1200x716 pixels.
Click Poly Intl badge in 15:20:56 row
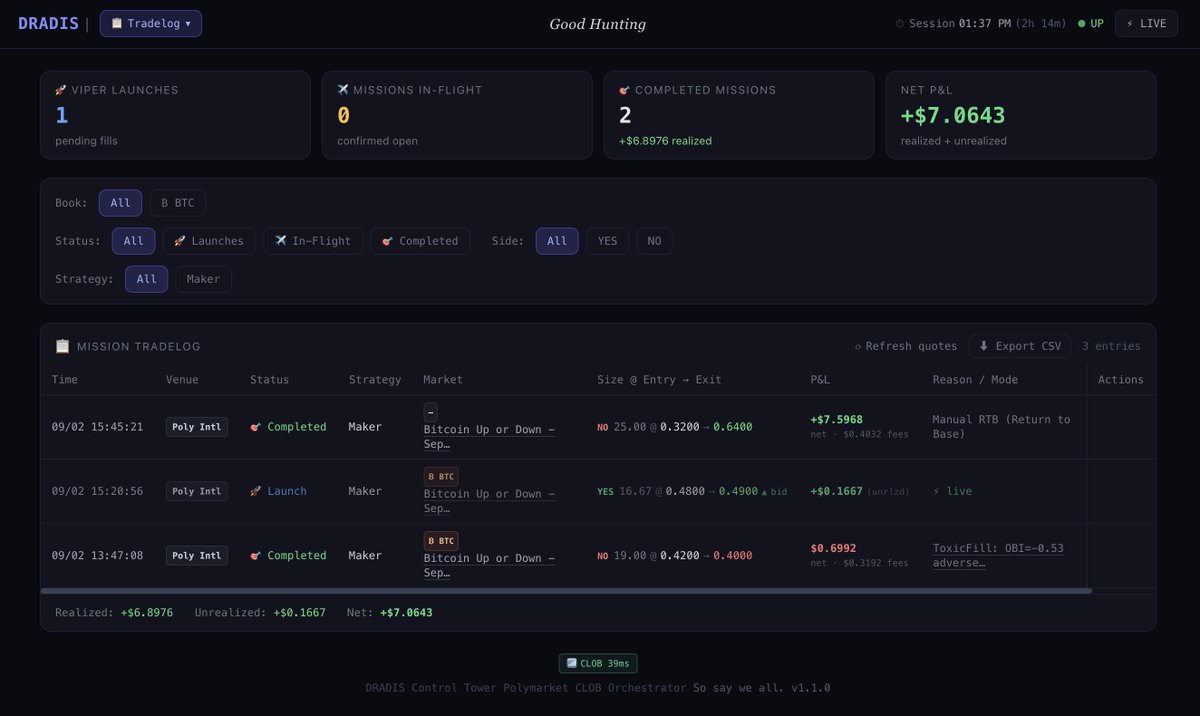(x=197, y=491)
